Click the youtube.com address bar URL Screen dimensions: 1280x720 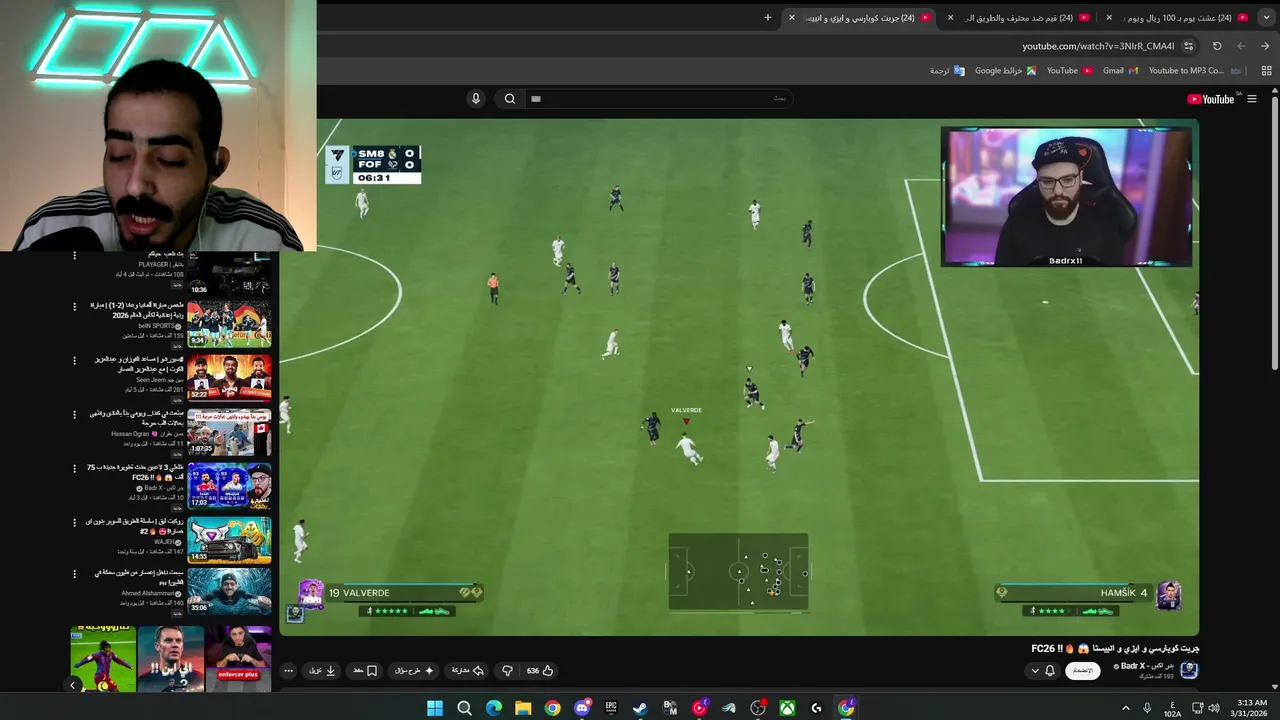click(1098, 46)
